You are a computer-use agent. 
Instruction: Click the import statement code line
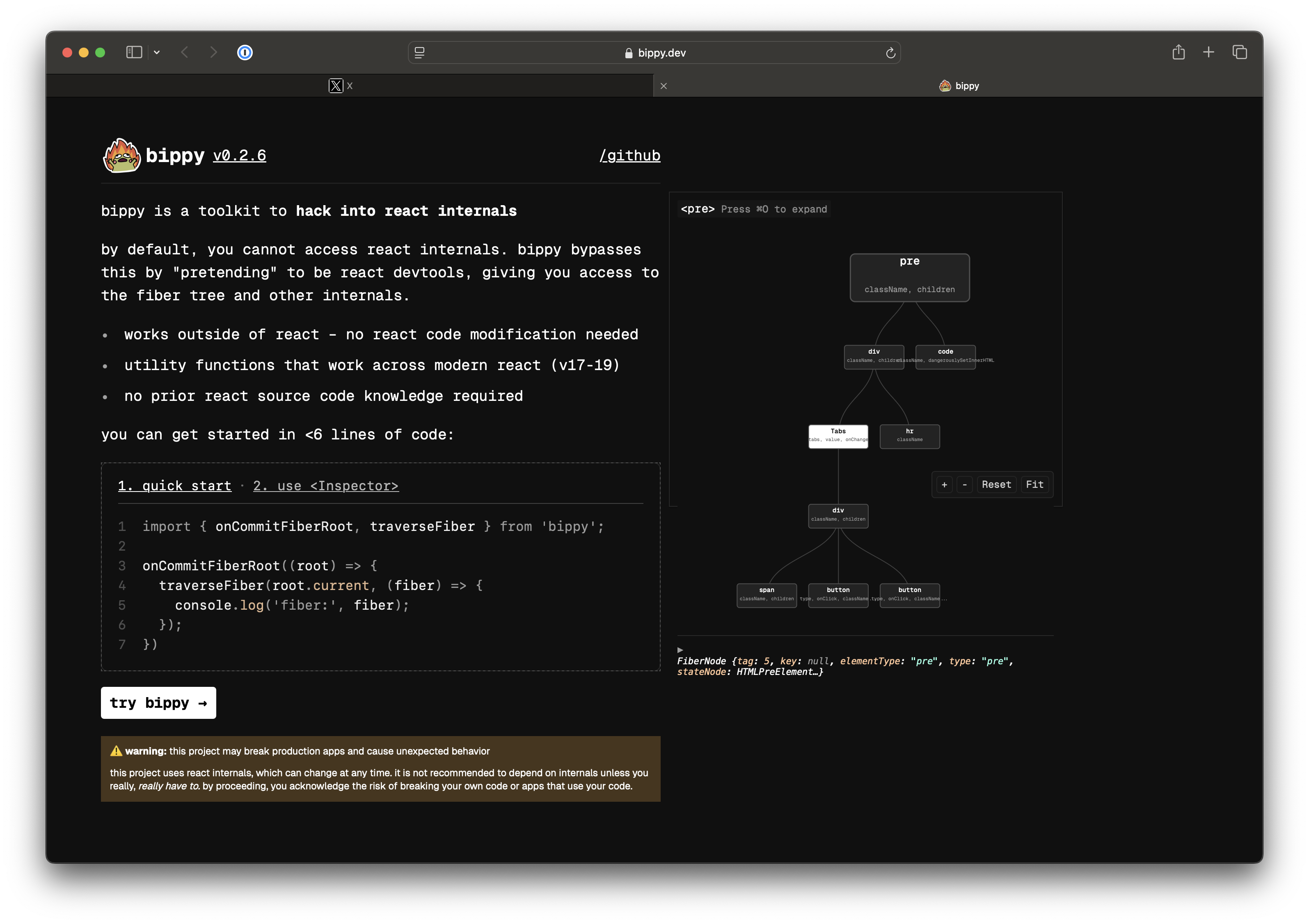373,527
